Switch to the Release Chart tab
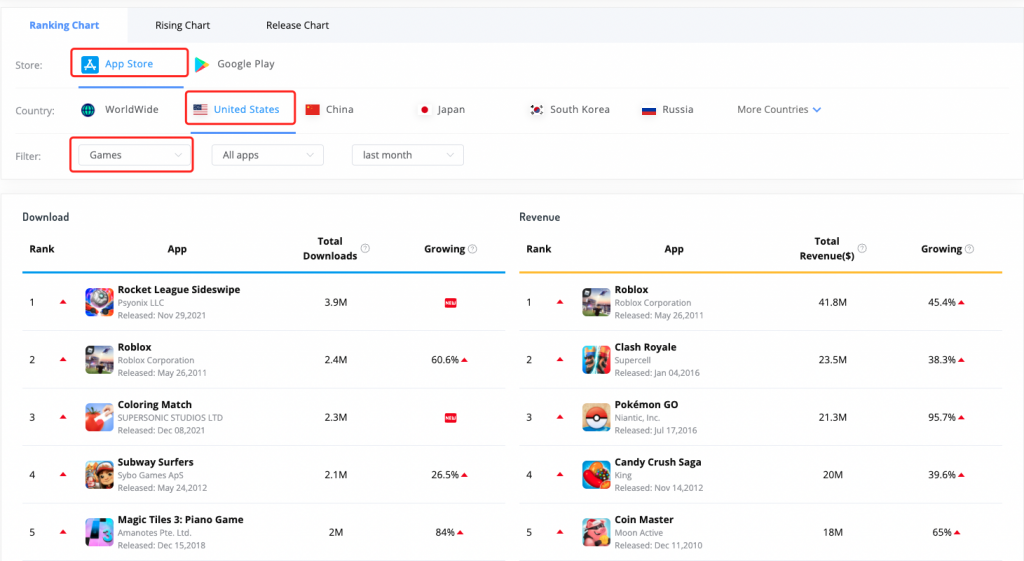 click(x=297, y=25)
